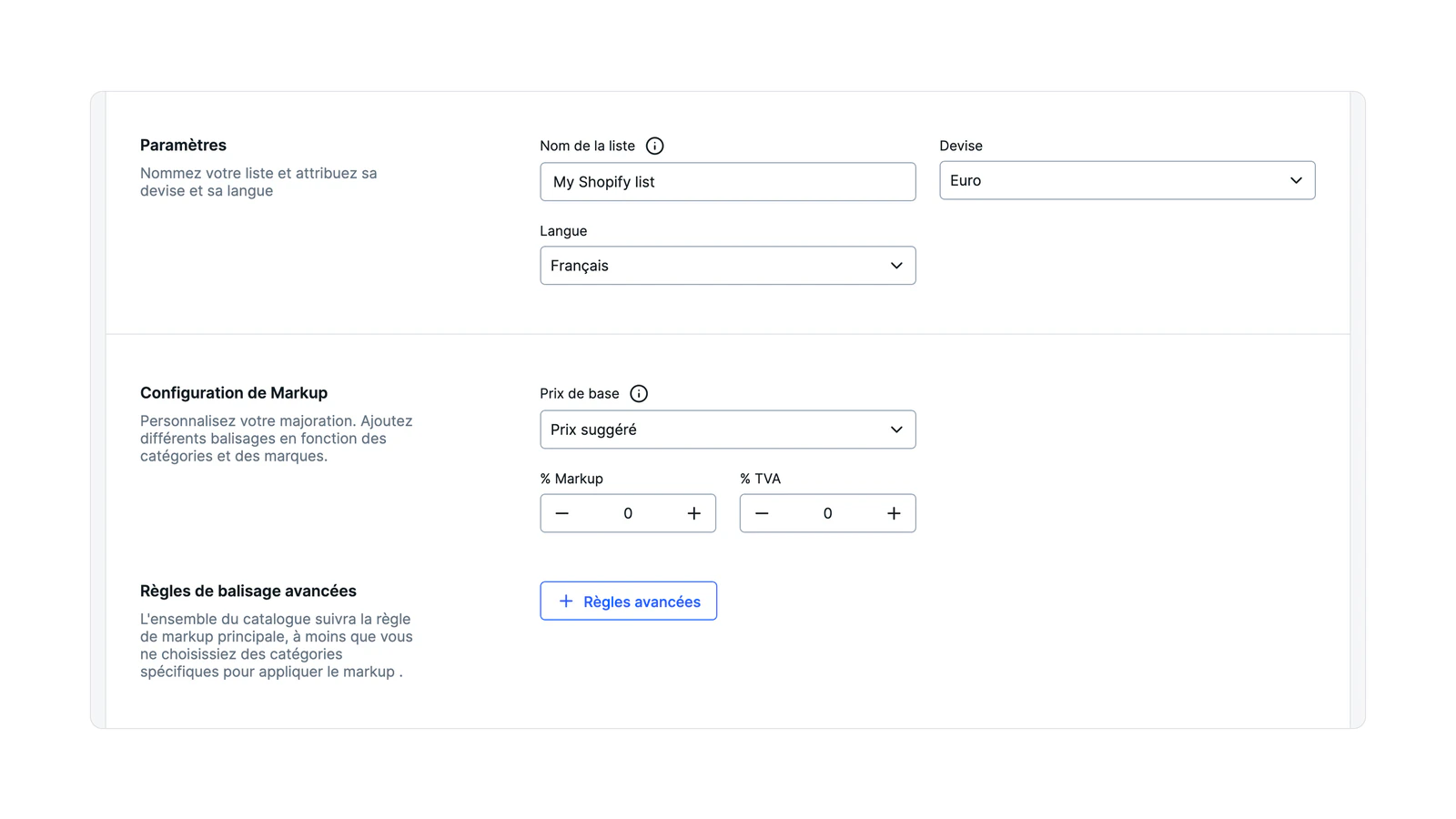Click the Paramètres section heading
Viewport: 1456px width, 819px height.
183,146
